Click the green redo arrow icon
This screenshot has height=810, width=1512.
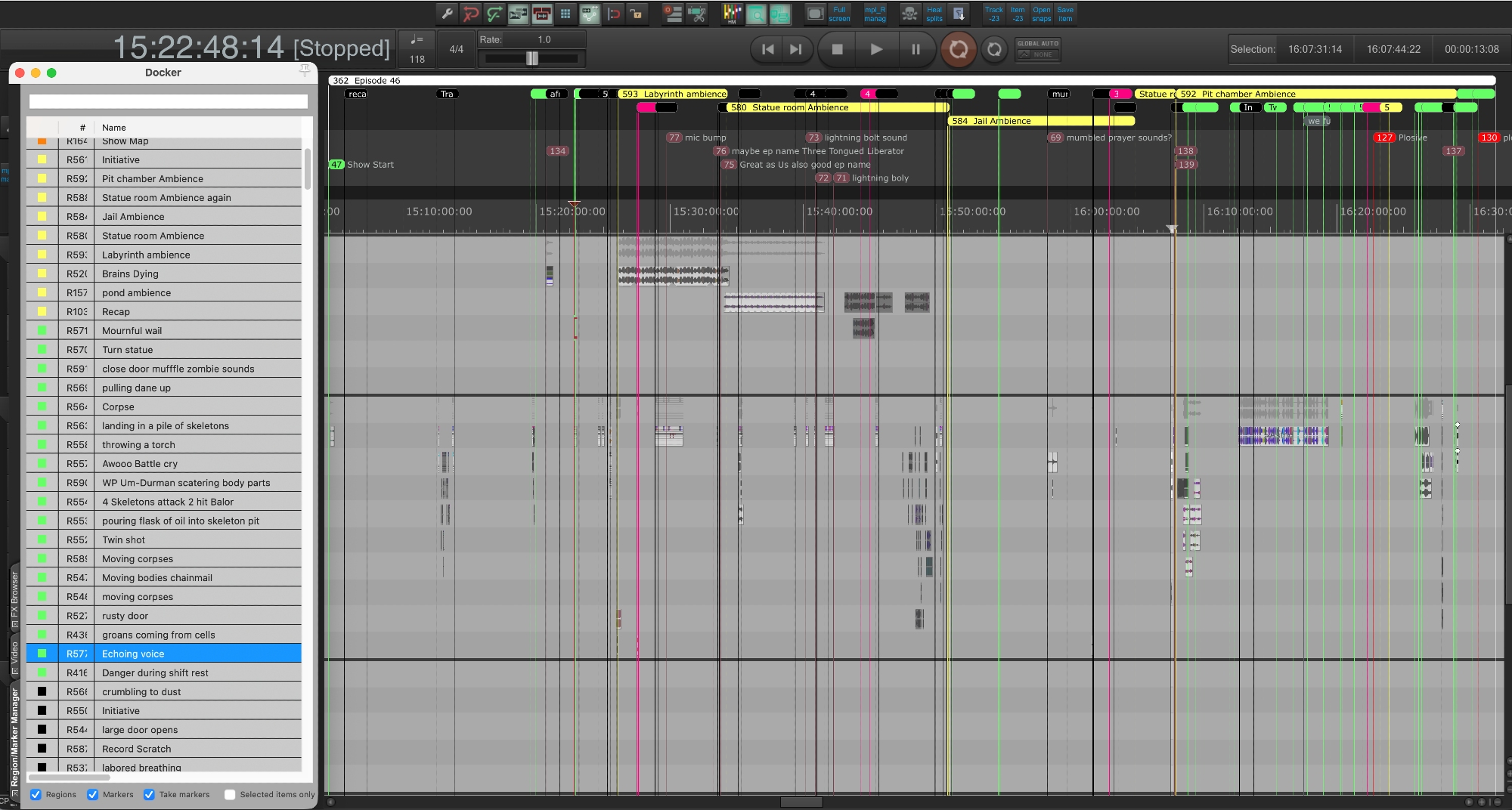point(494,14)
